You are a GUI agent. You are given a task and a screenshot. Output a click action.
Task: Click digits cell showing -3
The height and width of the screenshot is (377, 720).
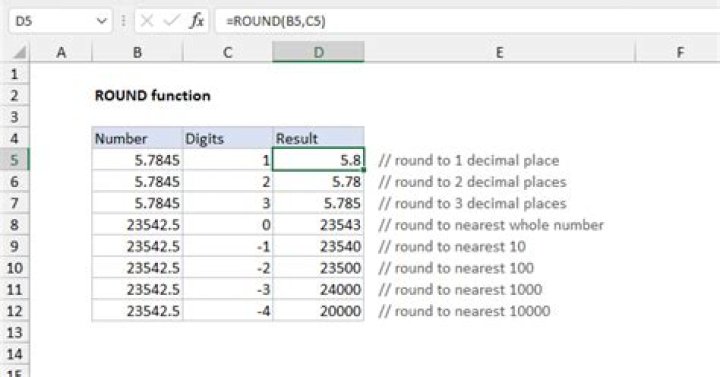[227, 289]
